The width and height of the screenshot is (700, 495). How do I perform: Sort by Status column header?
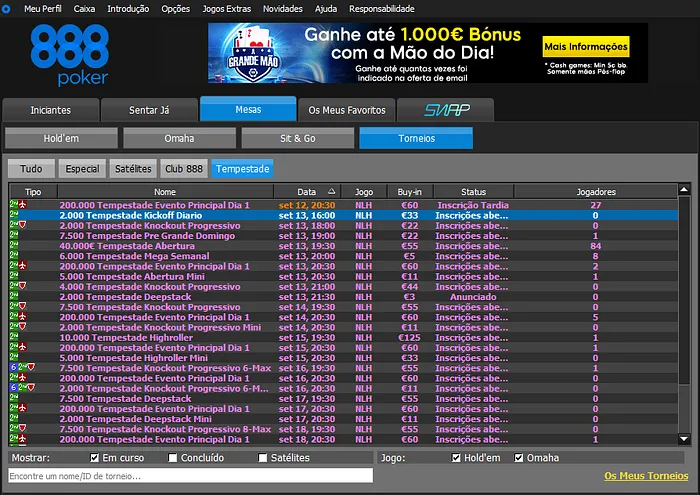point(473,191)
